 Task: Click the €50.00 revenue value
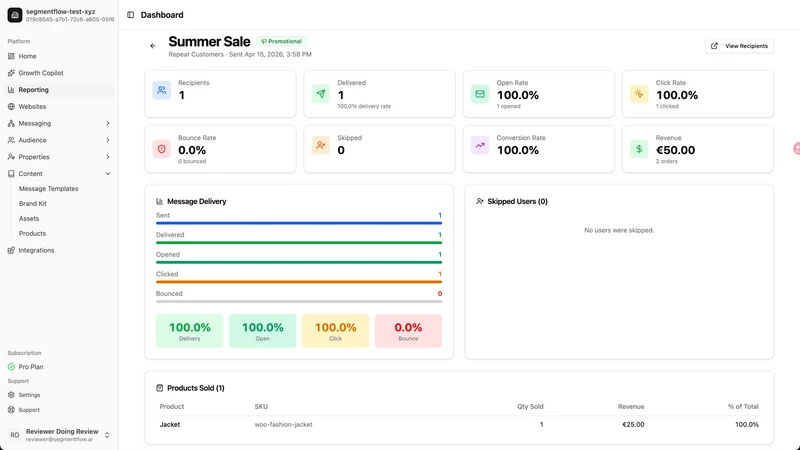coord(675,150)
